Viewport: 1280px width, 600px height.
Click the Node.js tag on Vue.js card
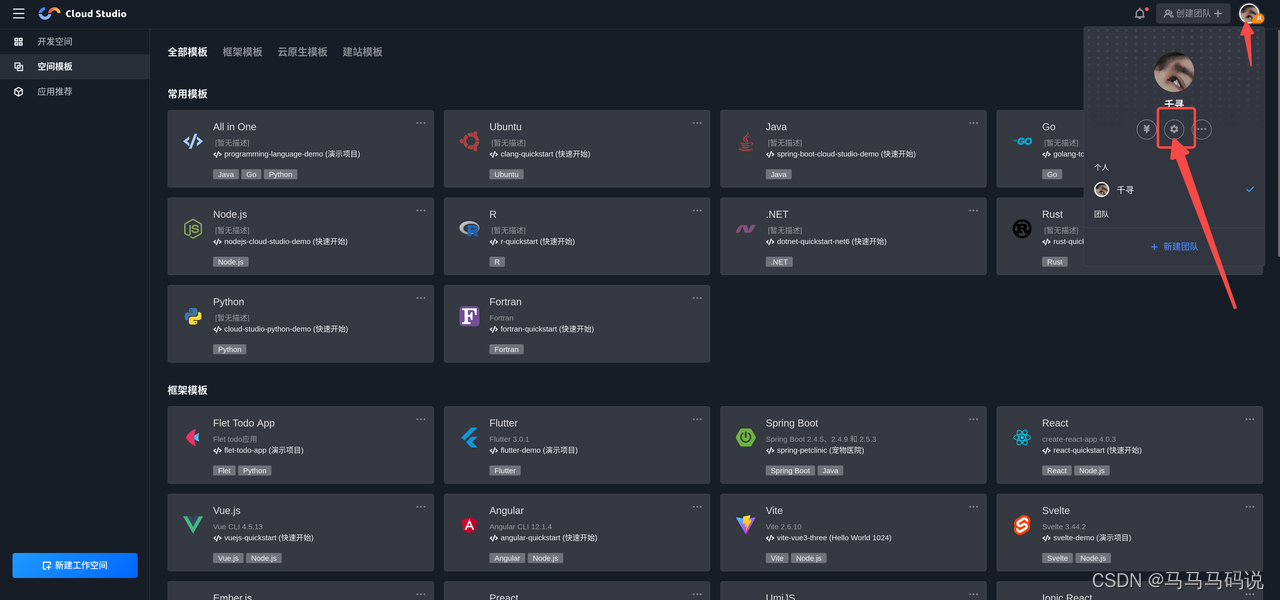[x=264, y=558]
